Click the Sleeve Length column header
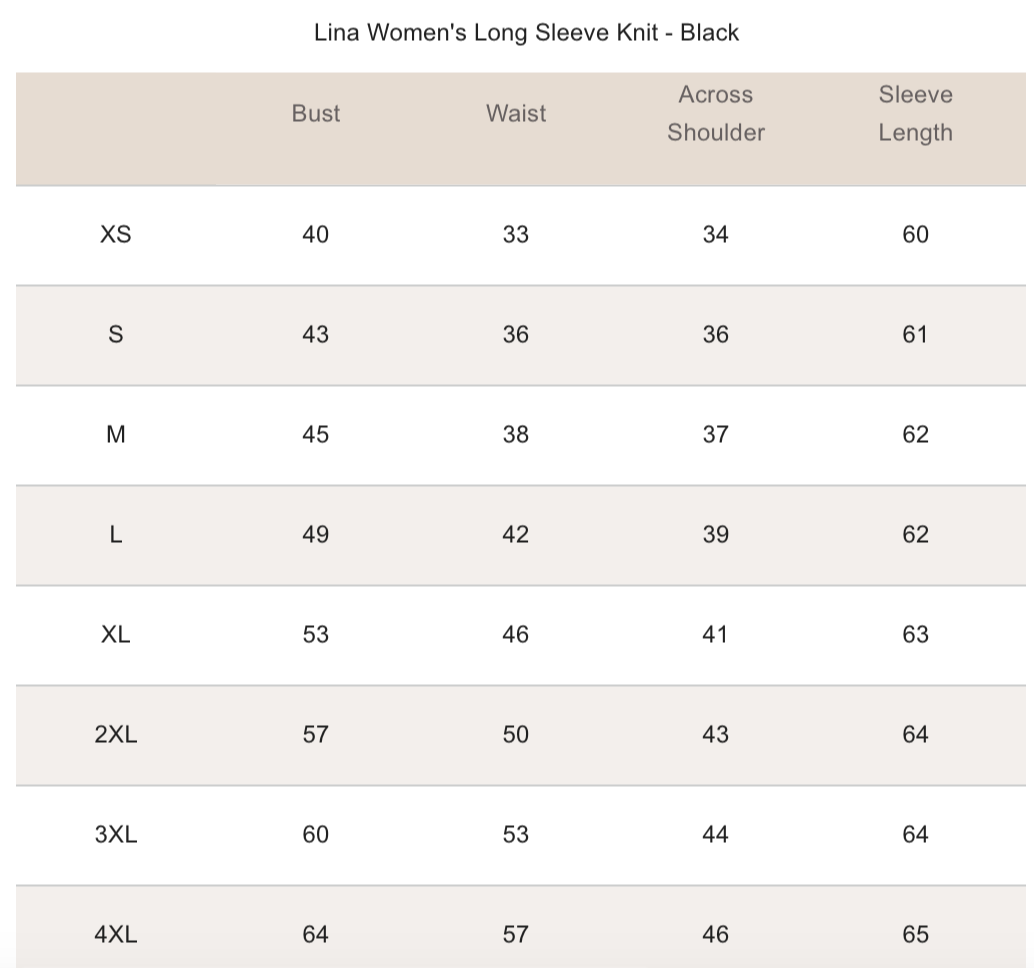This screenshot has width=1034, height=968. point(915,114)
